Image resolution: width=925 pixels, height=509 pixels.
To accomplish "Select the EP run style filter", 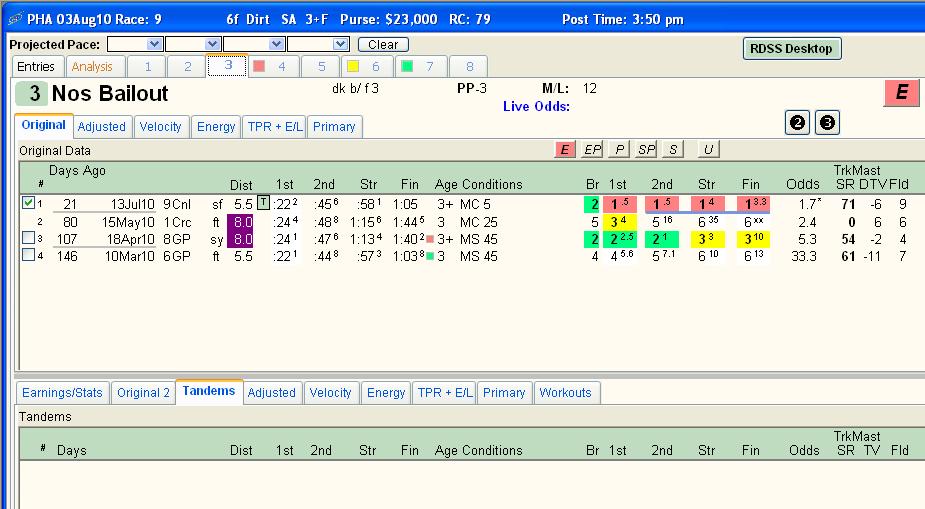I will pos(592,150).
